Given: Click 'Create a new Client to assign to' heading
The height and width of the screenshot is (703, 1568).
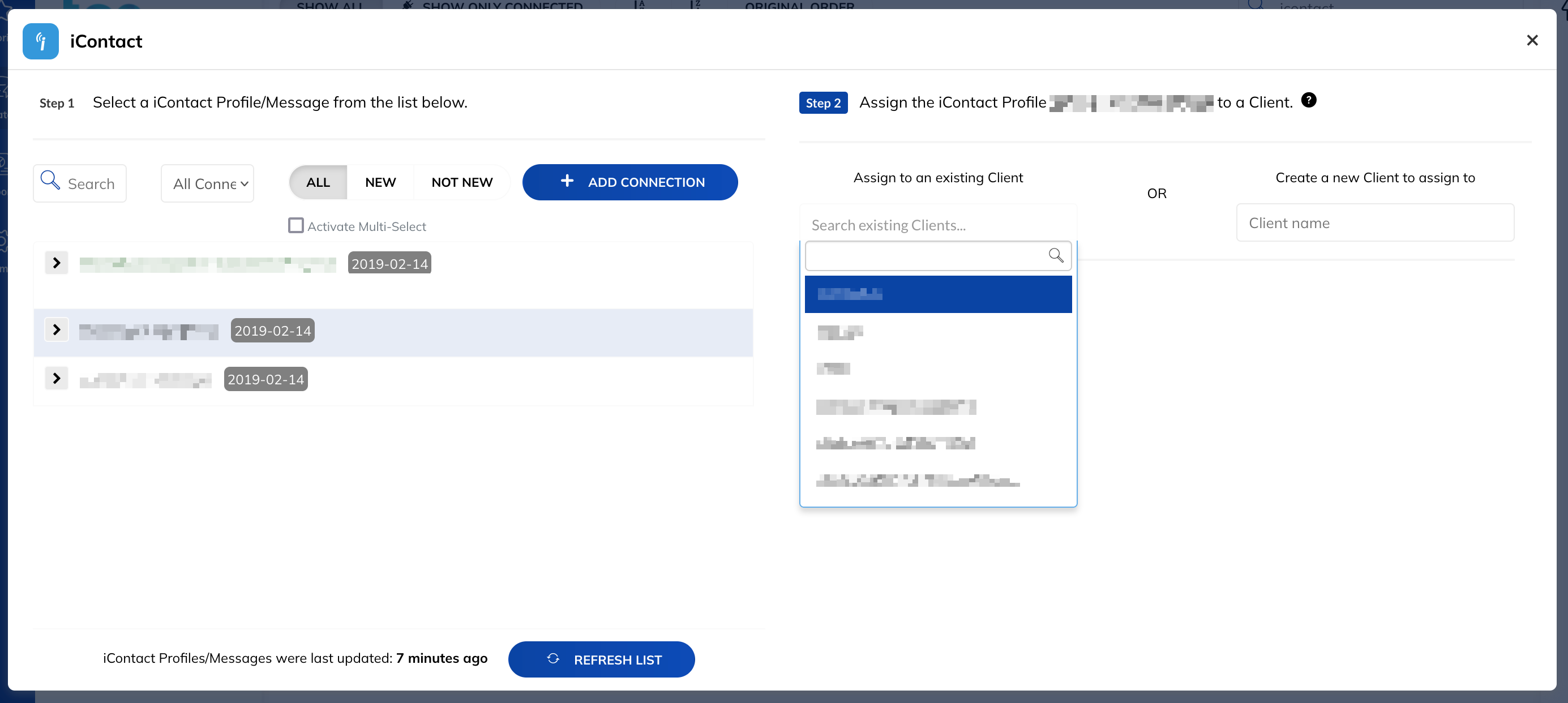Looking at the screenshot, I should click(1375, 178).
